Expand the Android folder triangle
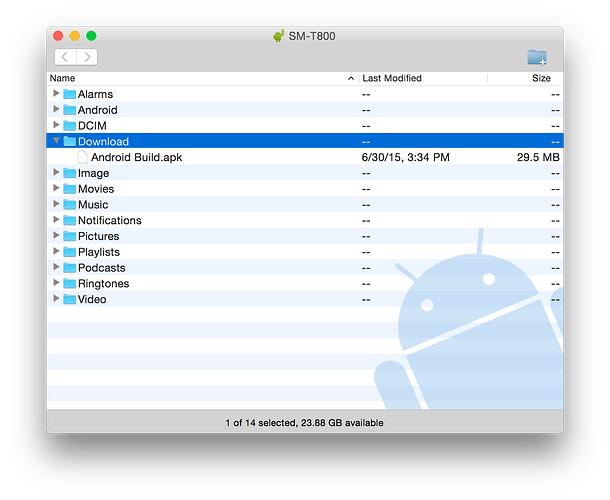Viewport: 610px width, 500px height. tap(56, 109)
